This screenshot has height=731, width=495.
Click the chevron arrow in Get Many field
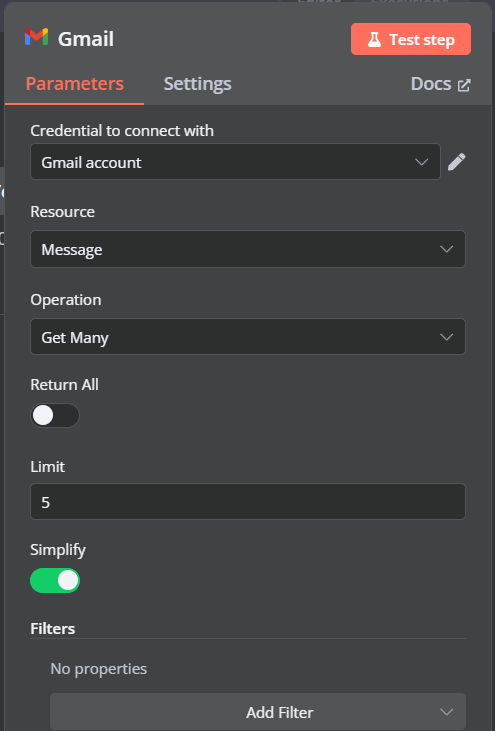pos(447,337)
